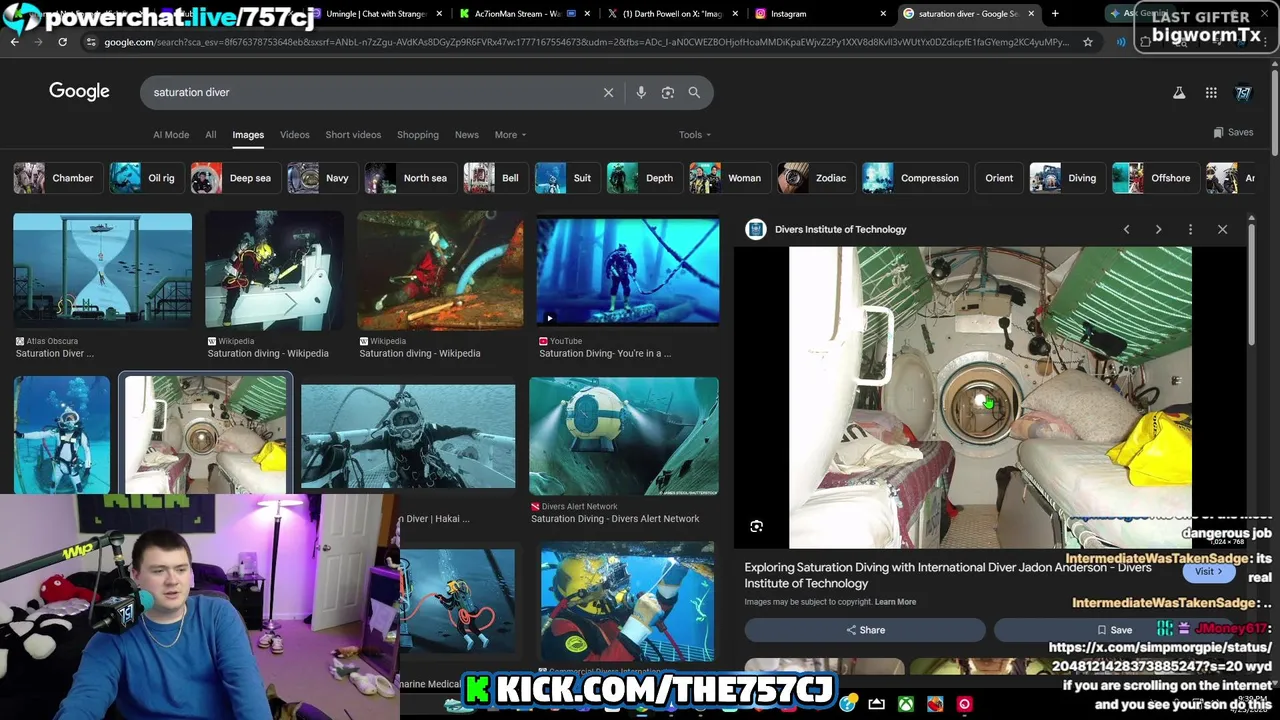Image resolution: width=1280 pixels, height=720 pixels.
Task: Filter by the Oil rig chip
Action: pos(145,178)
